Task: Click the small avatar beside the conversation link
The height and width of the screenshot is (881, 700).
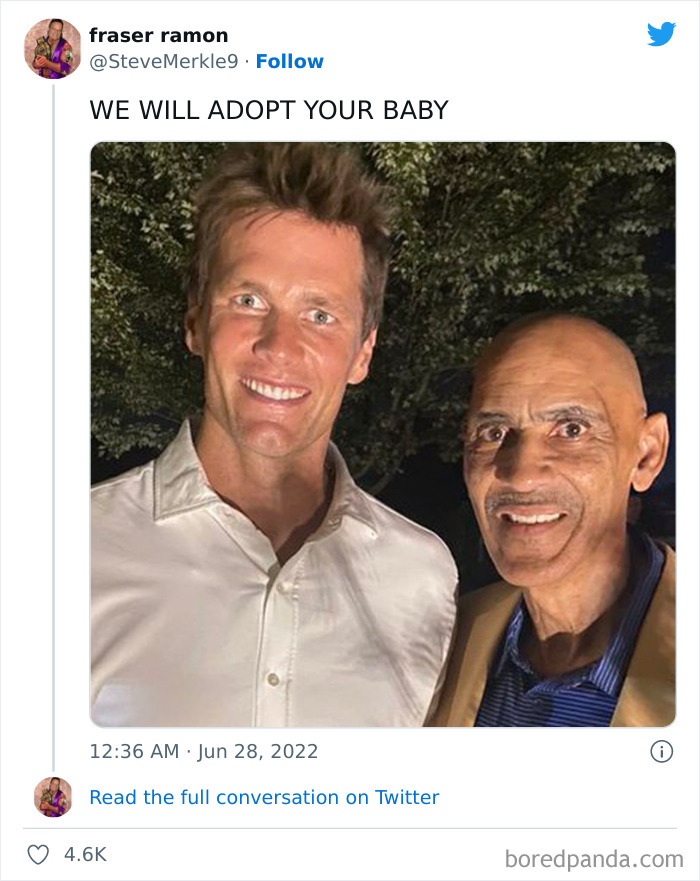Action: pyautogui.click(x=53, y=797)
